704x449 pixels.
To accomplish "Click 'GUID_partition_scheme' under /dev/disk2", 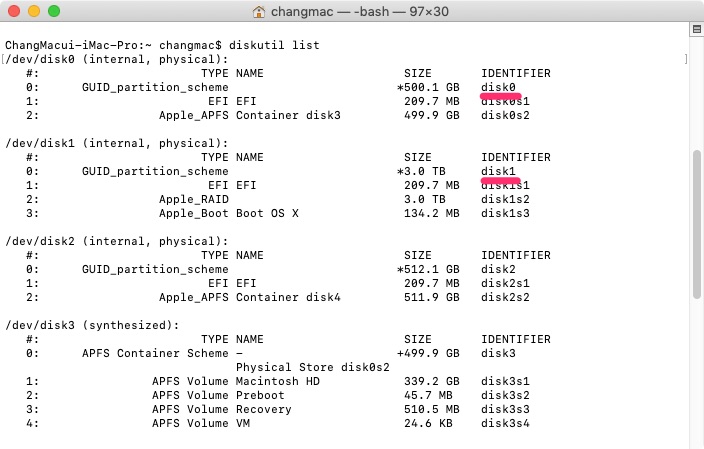I will (x=155, y=269).
